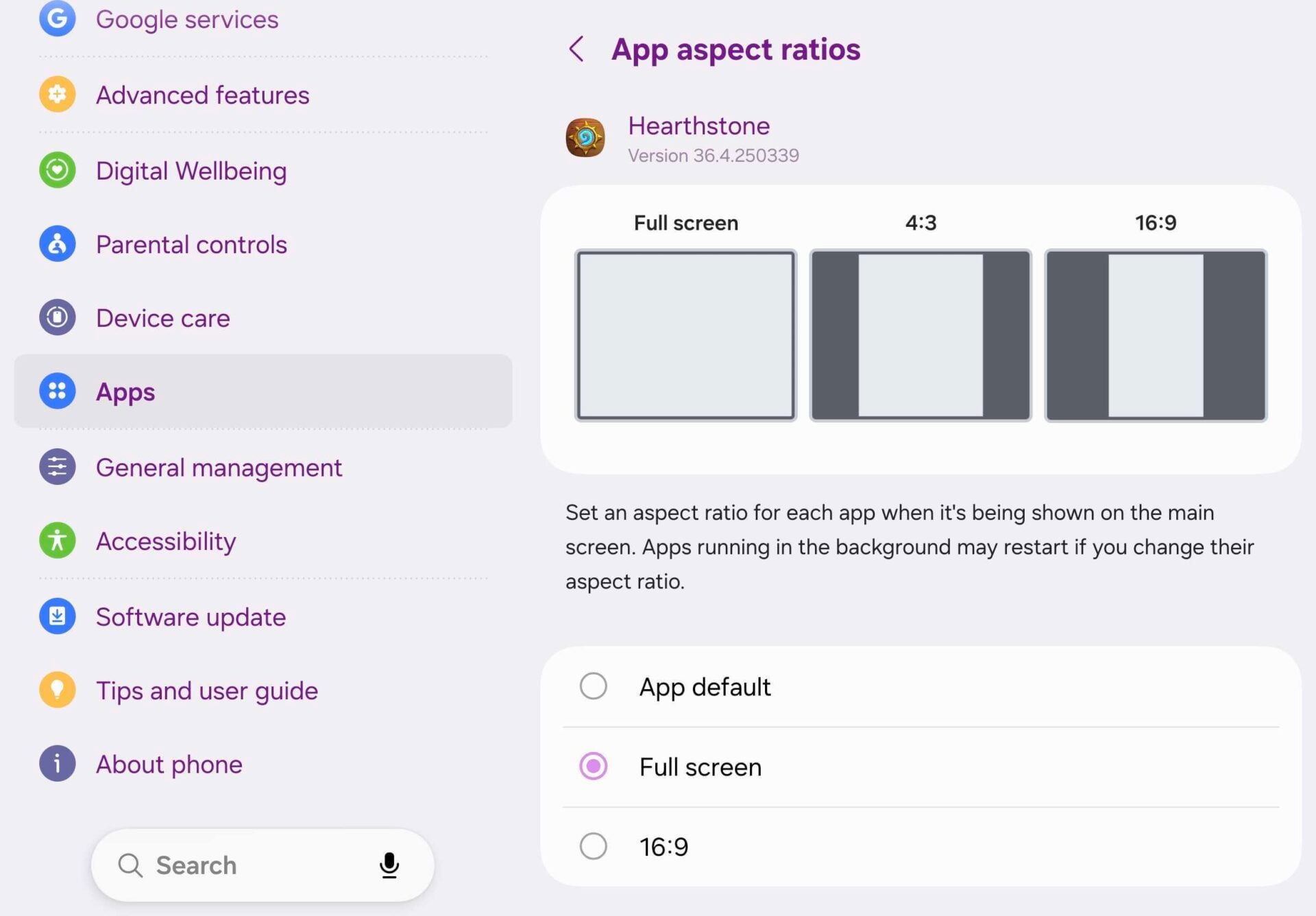This screenshot has height=916, width=1316.
Task: Tap the Software update download icon
Action: pyautogui.click(x=58, y=616)
